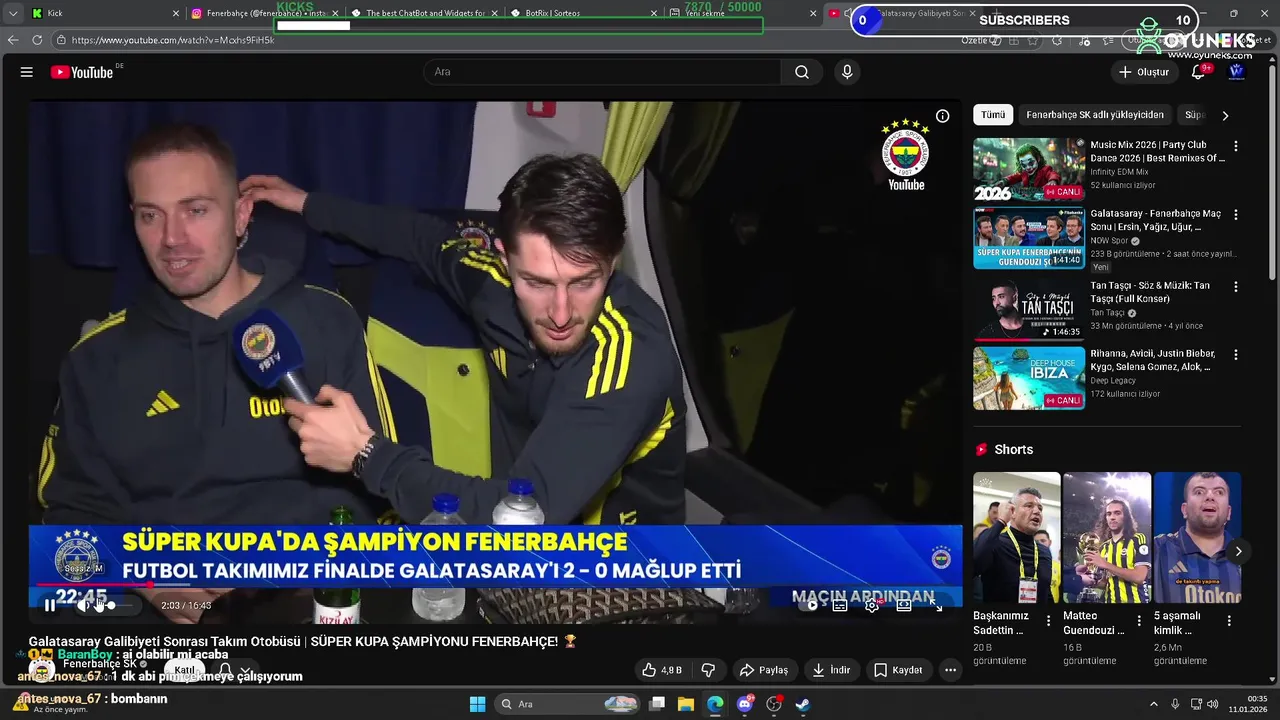
Task: Open Başkanımız Sadettin short
Action: pos(1017,538)
